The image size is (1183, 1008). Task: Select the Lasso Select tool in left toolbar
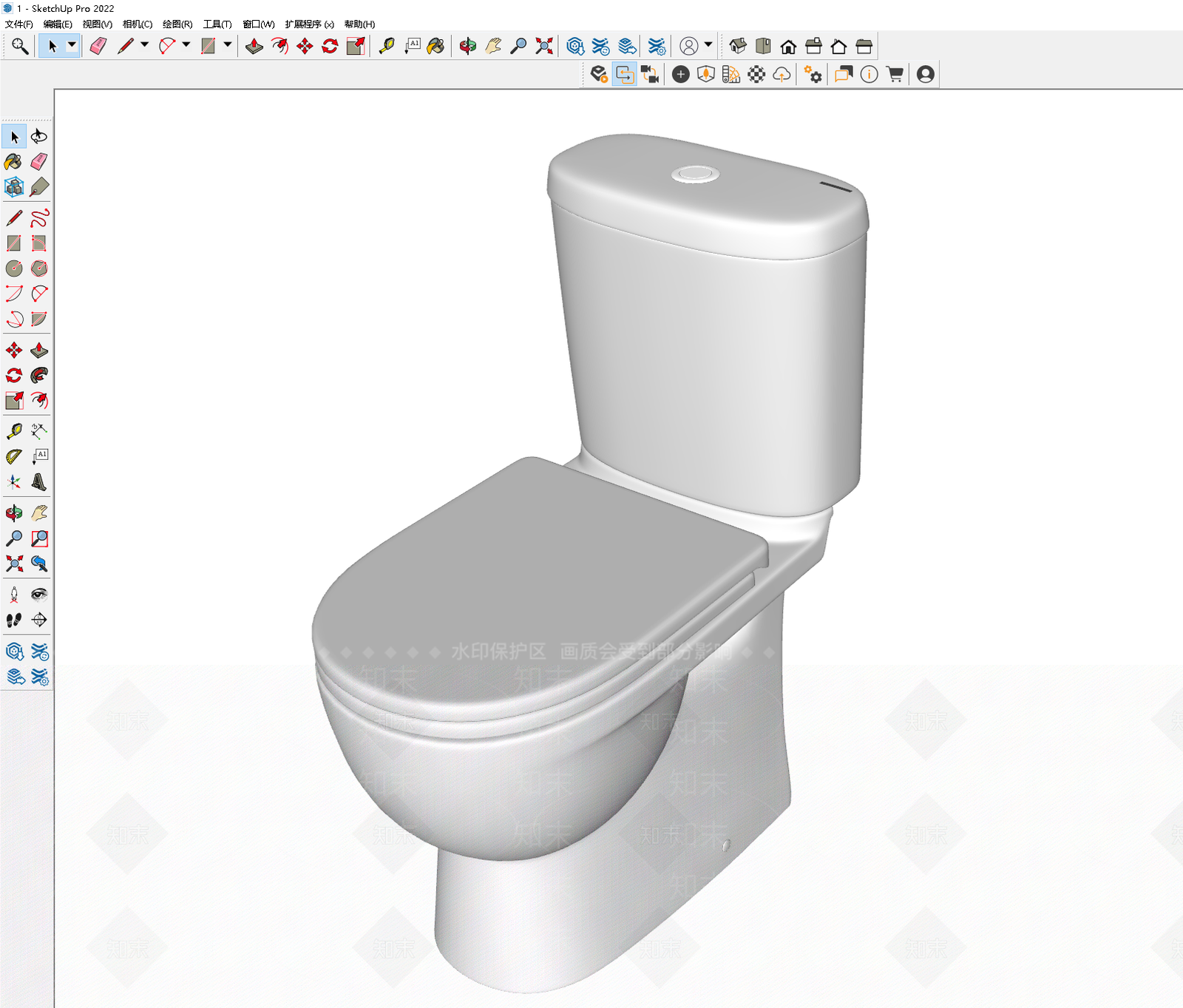[x=39, y=137]
